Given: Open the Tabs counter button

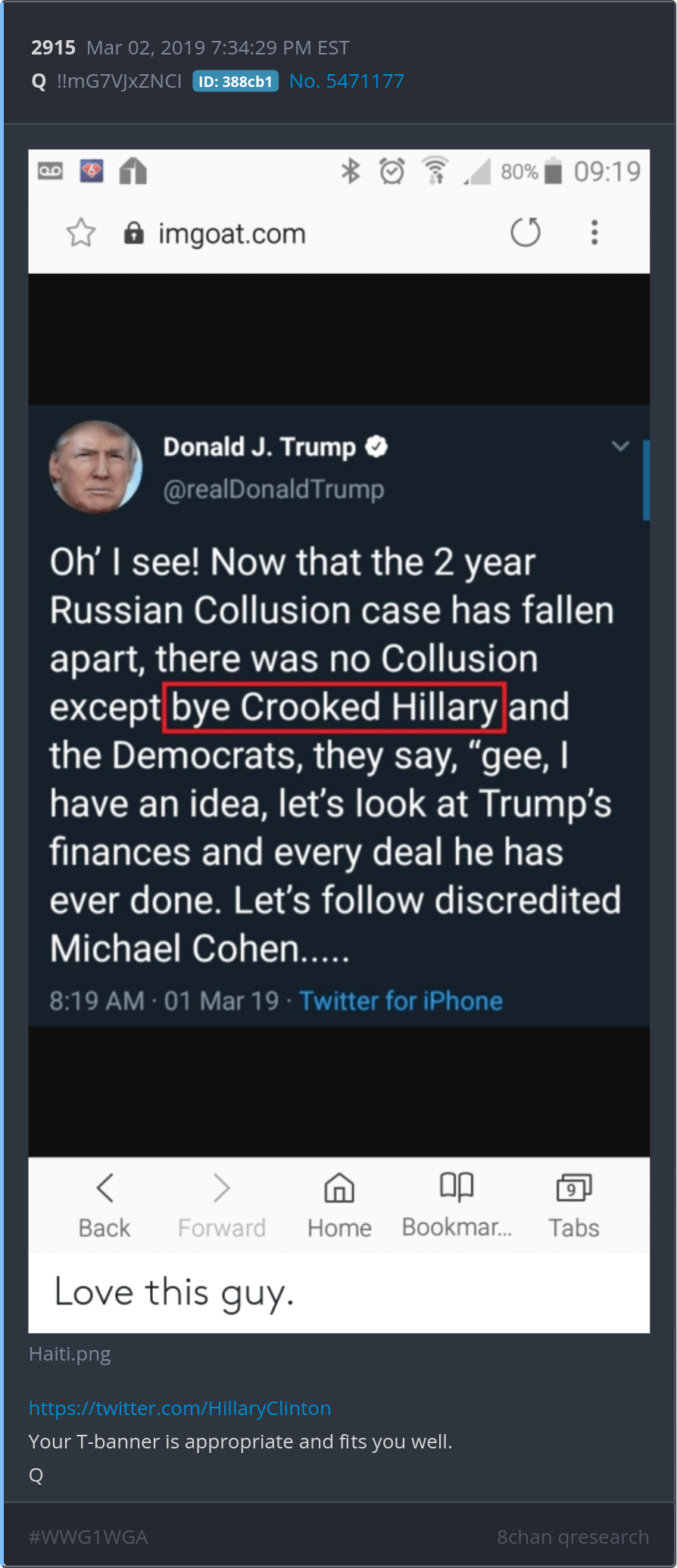Looking at the screenshot, I should click(x=573, y=1188).
